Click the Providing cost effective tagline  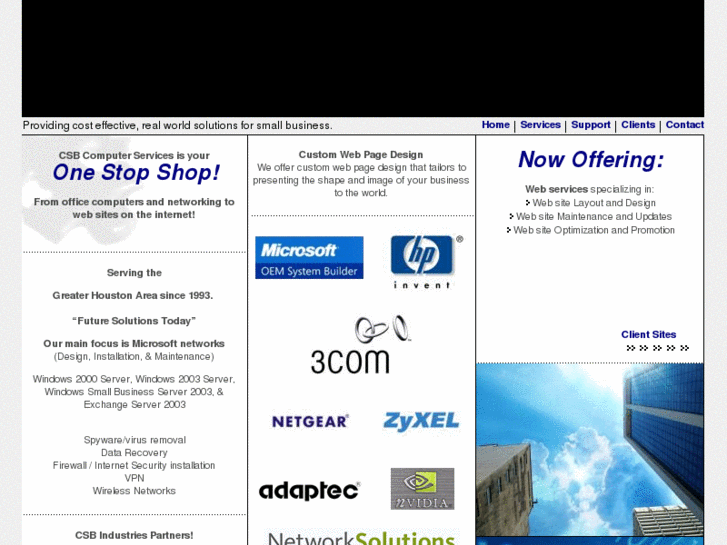[178, 125]
